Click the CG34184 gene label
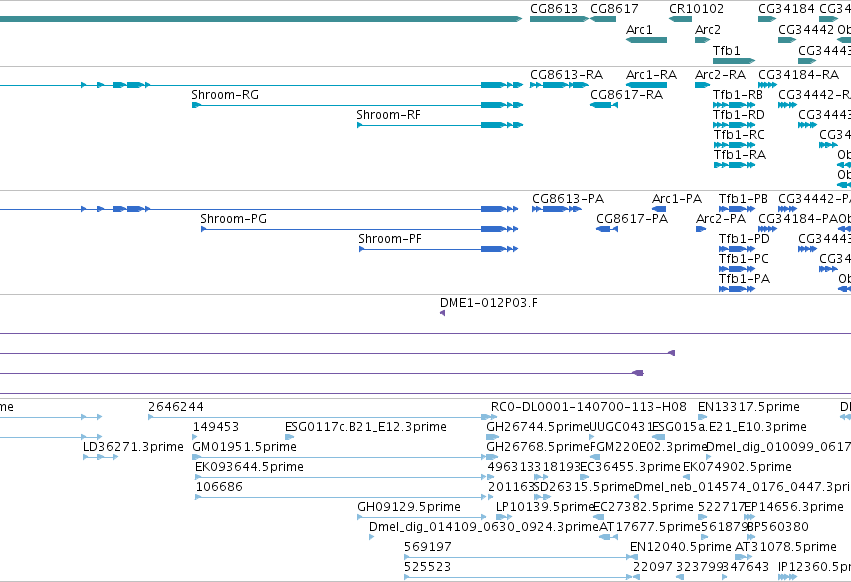Viewport: 851px width, 582px height. [786, 9]
